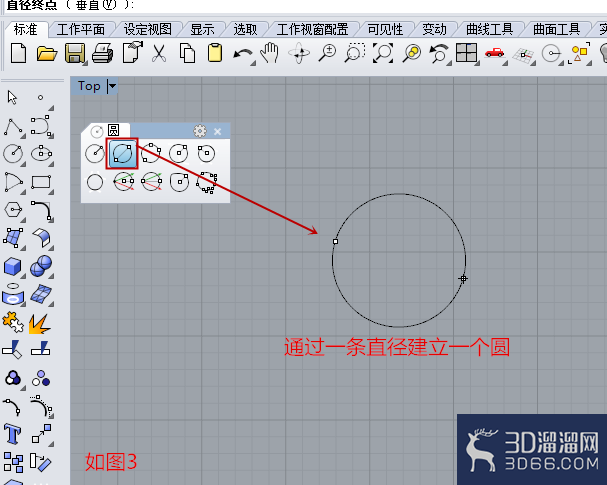
Task: Click the Polygon tool in sidebar
Action: [x=13, y=210]
